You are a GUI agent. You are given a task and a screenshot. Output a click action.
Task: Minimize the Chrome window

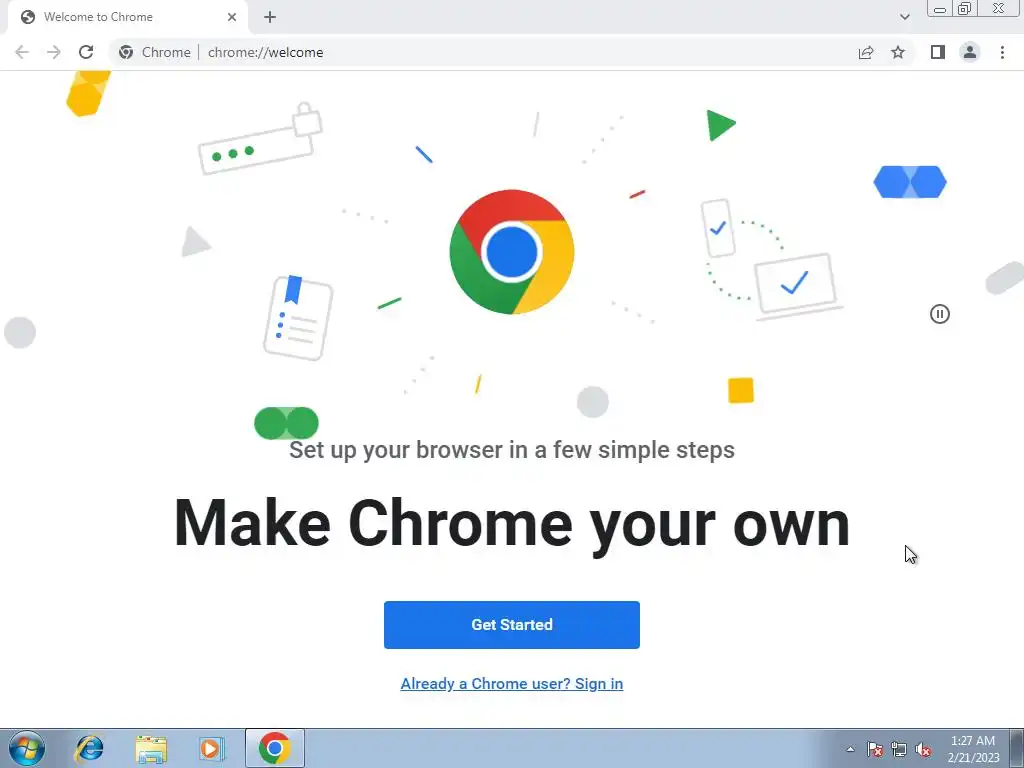940,9
